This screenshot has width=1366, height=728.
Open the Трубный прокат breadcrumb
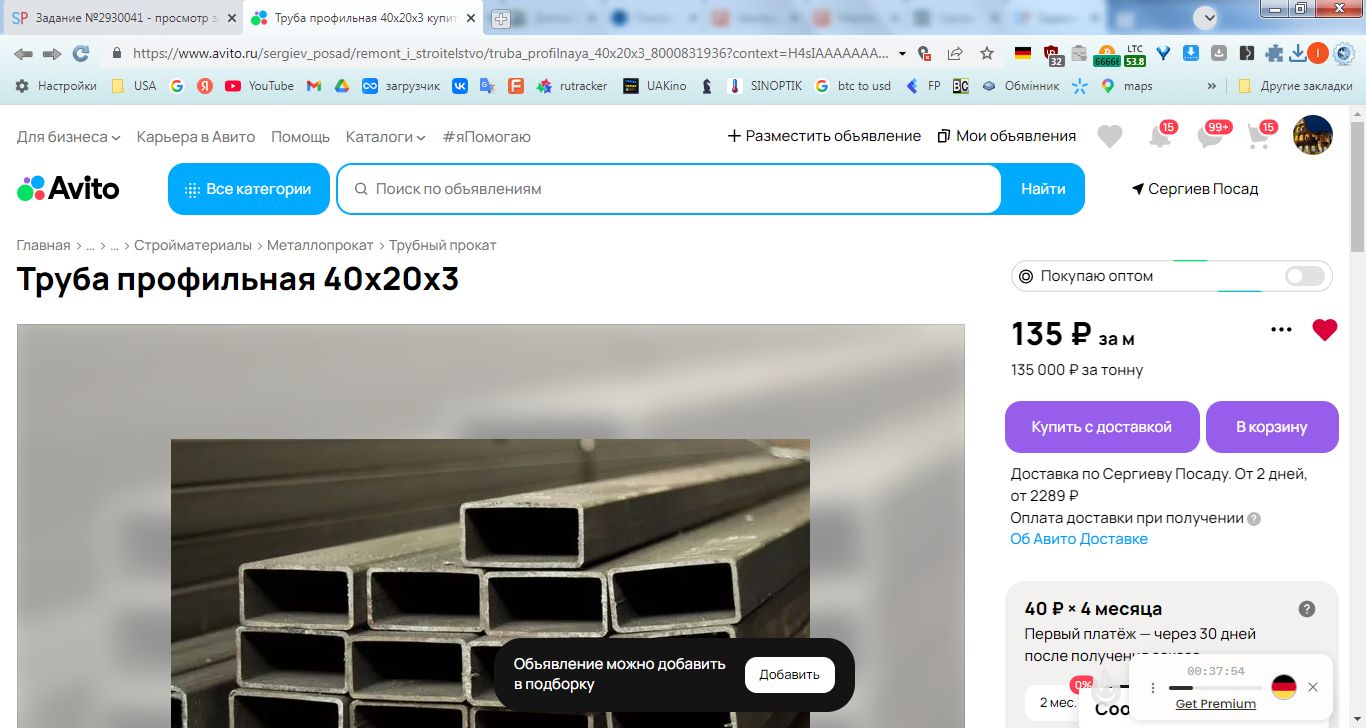[442, 245]
